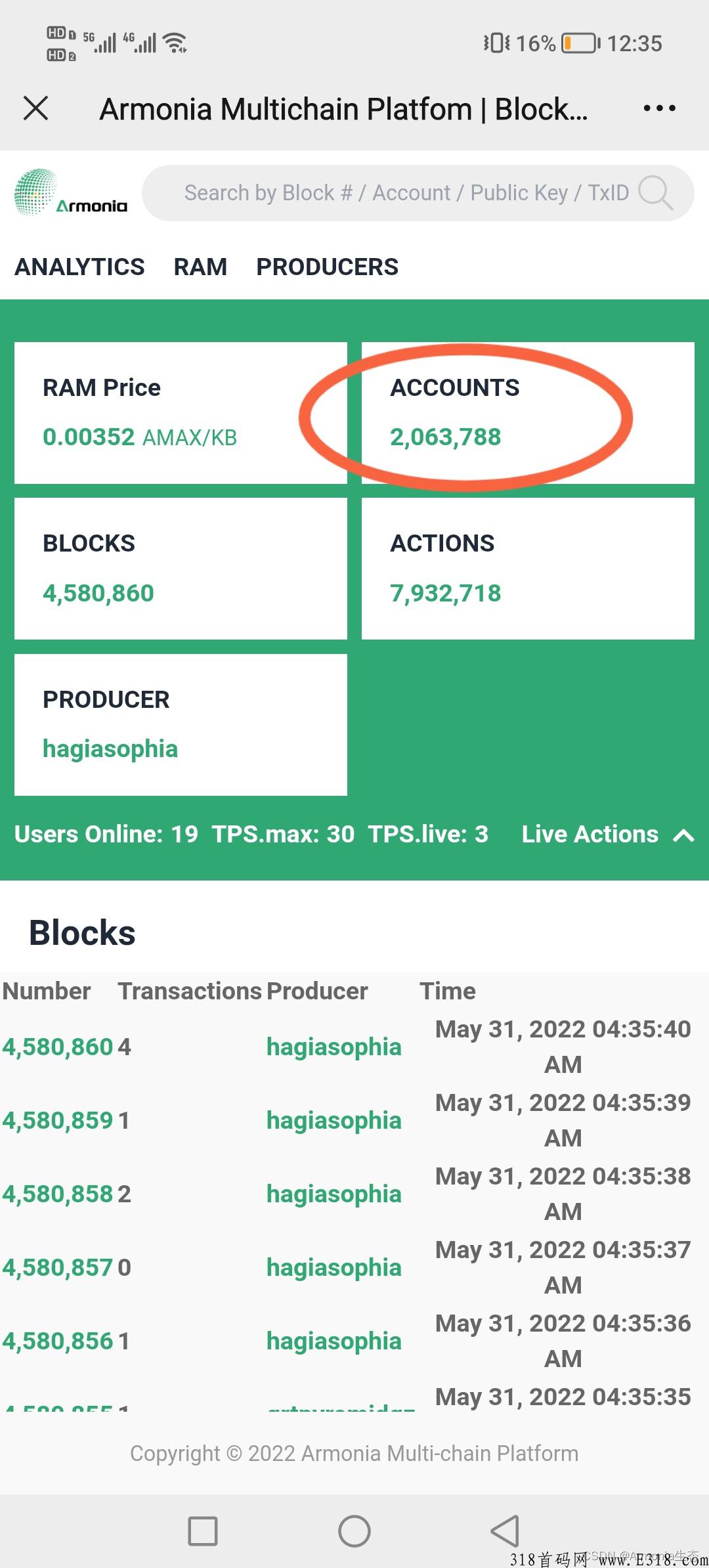Tap the Live Actions label
This screenshot has width=709, height=1568.
(x=590, y=834)
